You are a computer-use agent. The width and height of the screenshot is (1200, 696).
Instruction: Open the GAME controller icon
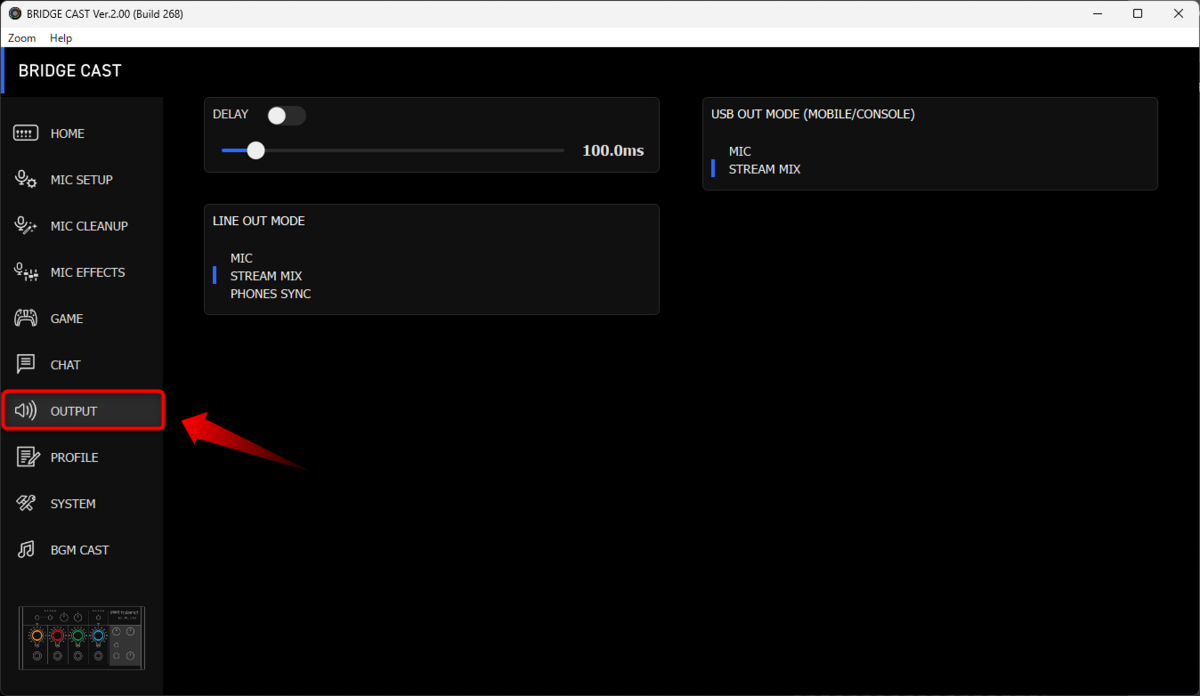click(x=26, y=319)
